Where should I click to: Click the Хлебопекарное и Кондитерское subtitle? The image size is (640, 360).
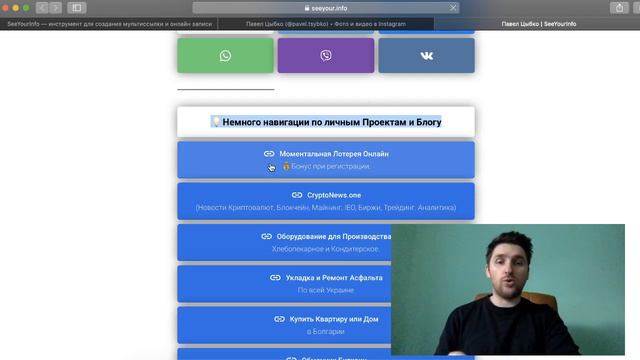pos(326,249)
